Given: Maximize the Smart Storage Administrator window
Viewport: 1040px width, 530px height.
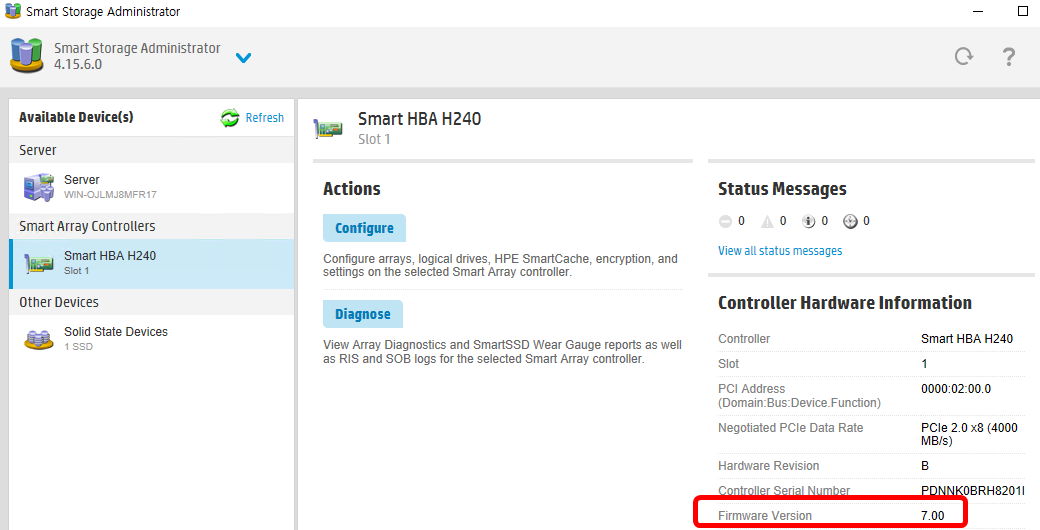Looking at the screenshot, I should tap(1023, 11).
